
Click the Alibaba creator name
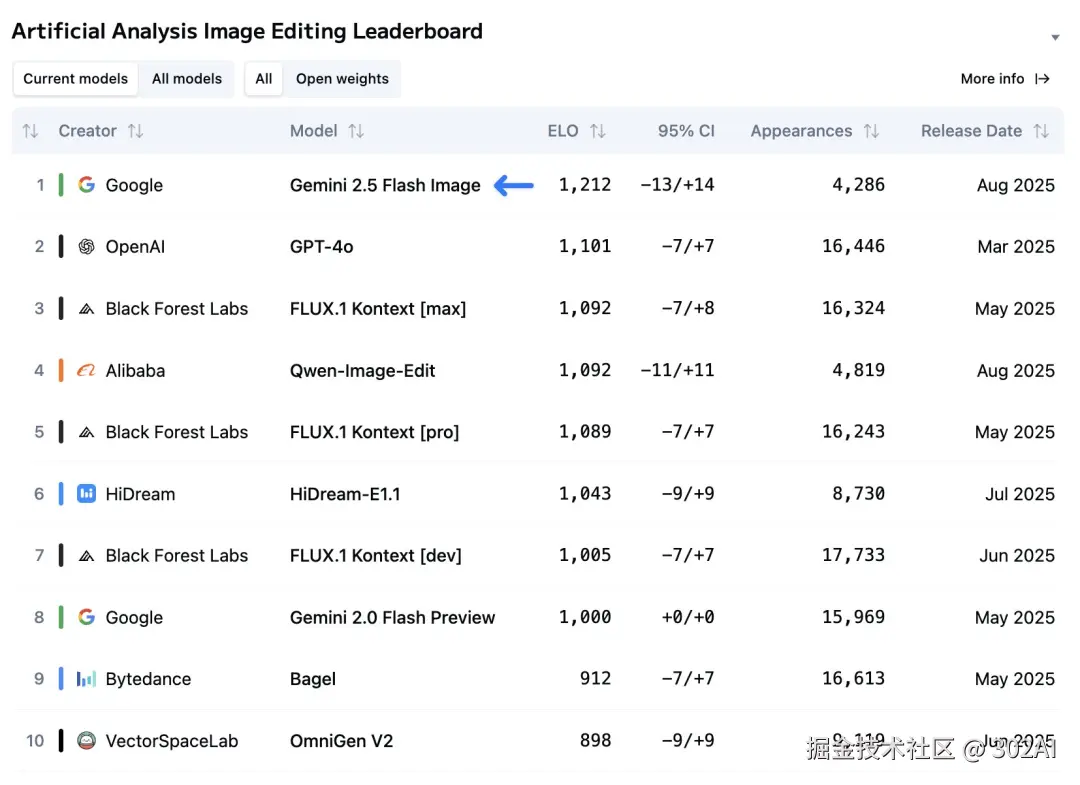point(136,370)
